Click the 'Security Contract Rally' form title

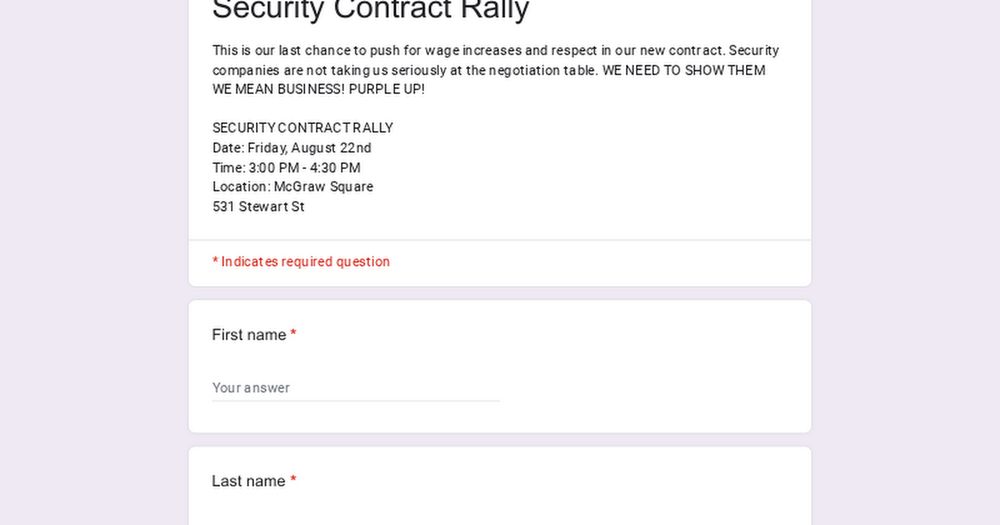371,10
